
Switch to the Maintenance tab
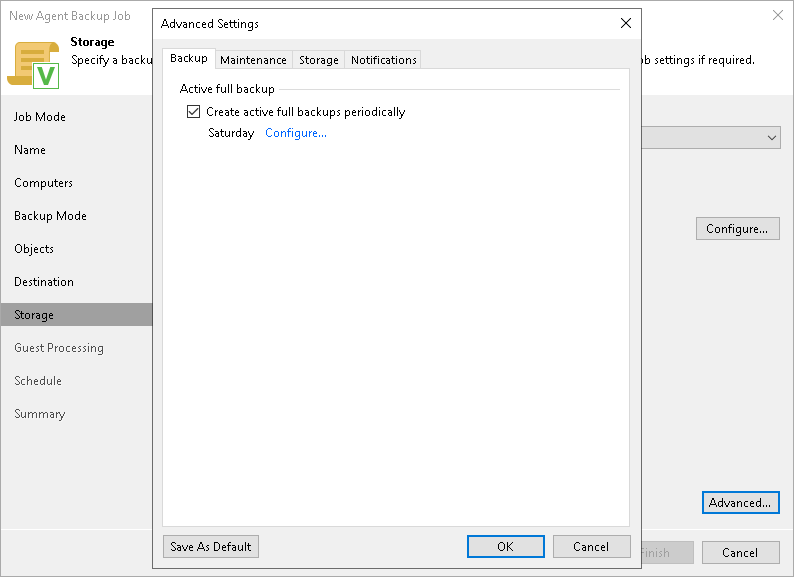click(x=253, y=60)
